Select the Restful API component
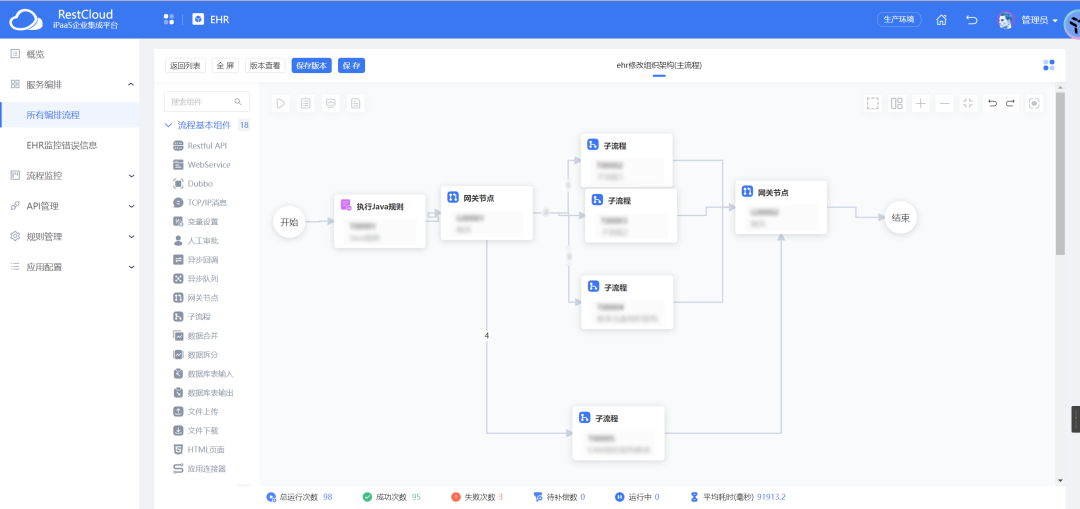1080x509 pixels. [x=200, y=145]
